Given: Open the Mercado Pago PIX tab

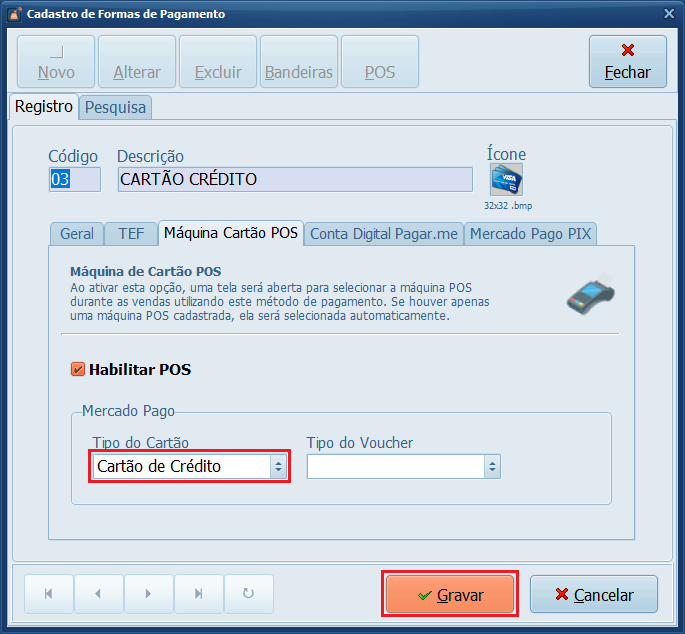Looking at the screenshot, I should click(x=530, y=234).
